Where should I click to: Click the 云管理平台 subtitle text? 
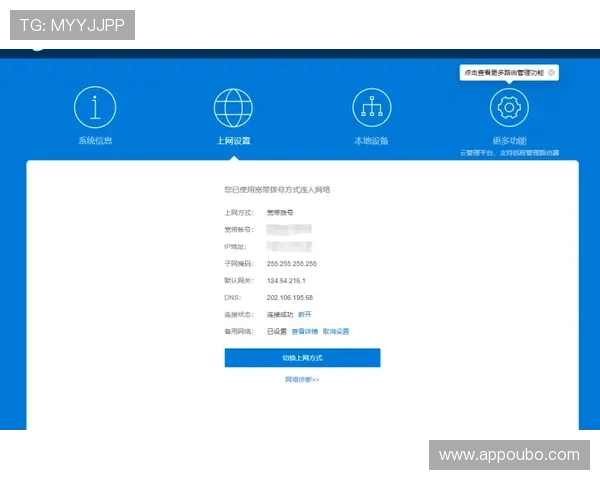(509, 153)
